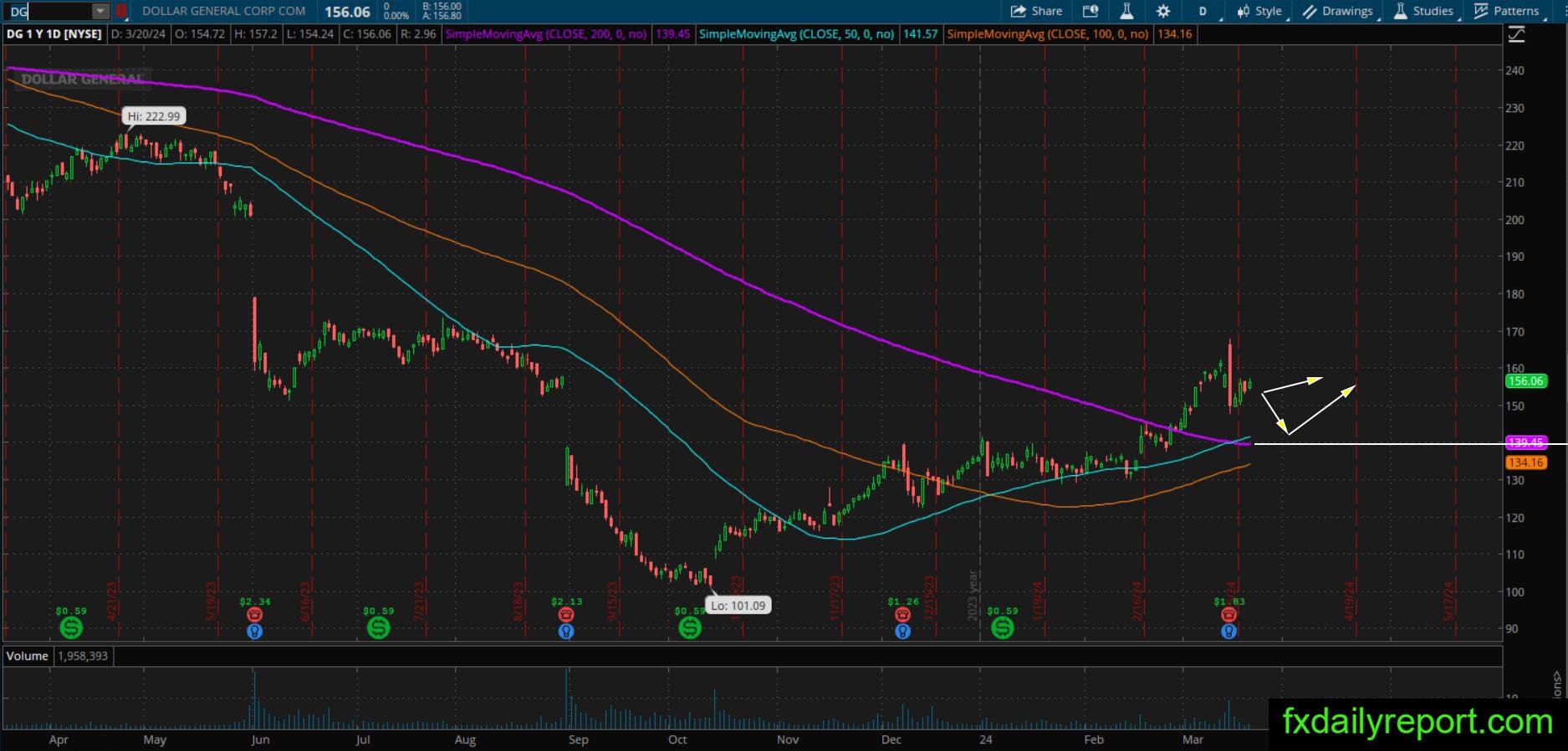Click the October $0.59 dividend marker
The height and width of the screenshot is (751, 1568).
click(x=689, y=627)
